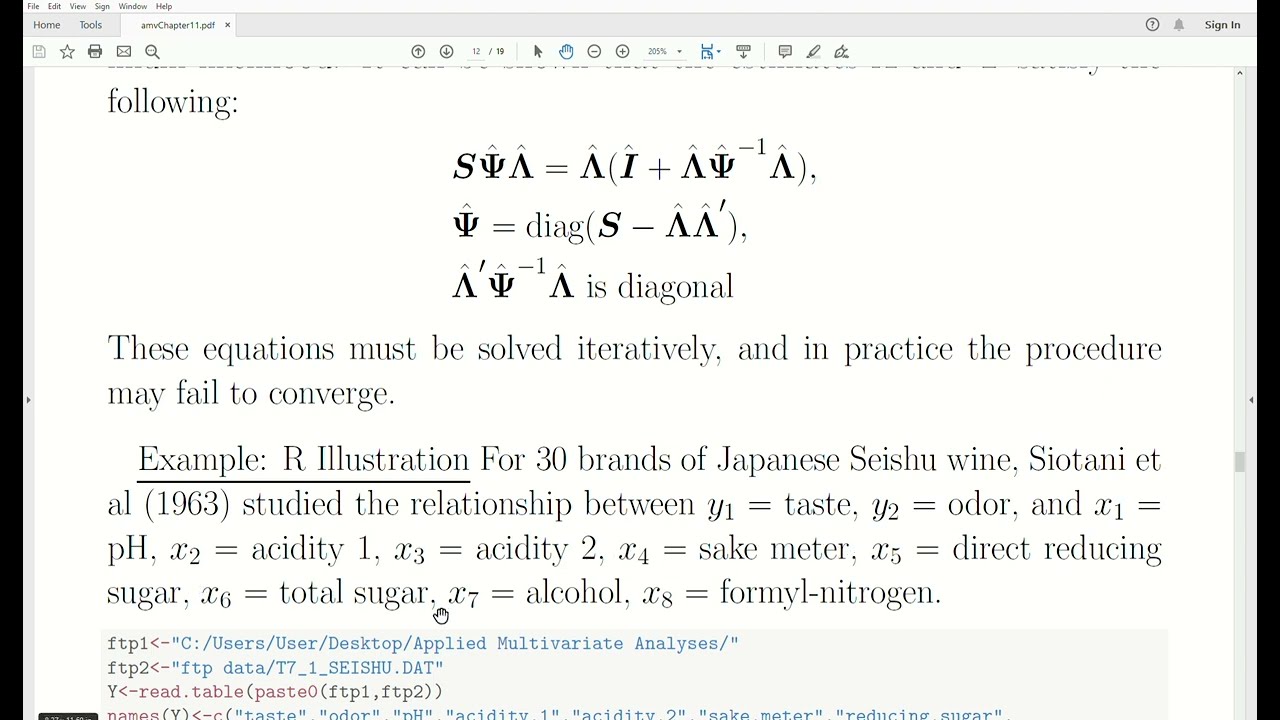
Task: Send file by email envelope icon
Action: [x=124, y=52]
